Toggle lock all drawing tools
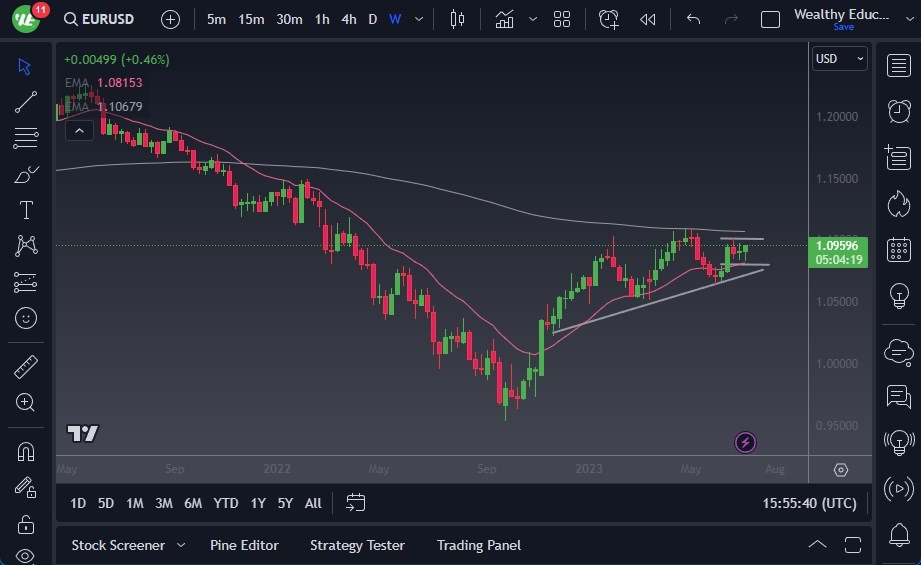 [26, 523]
